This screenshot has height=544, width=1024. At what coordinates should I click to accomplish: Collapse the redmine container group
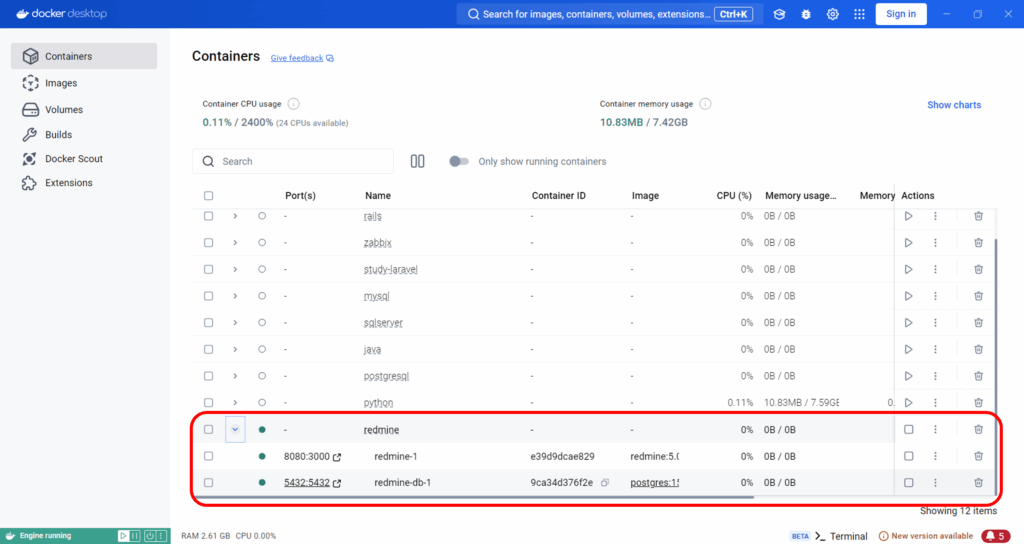click(x=235, y=429)
